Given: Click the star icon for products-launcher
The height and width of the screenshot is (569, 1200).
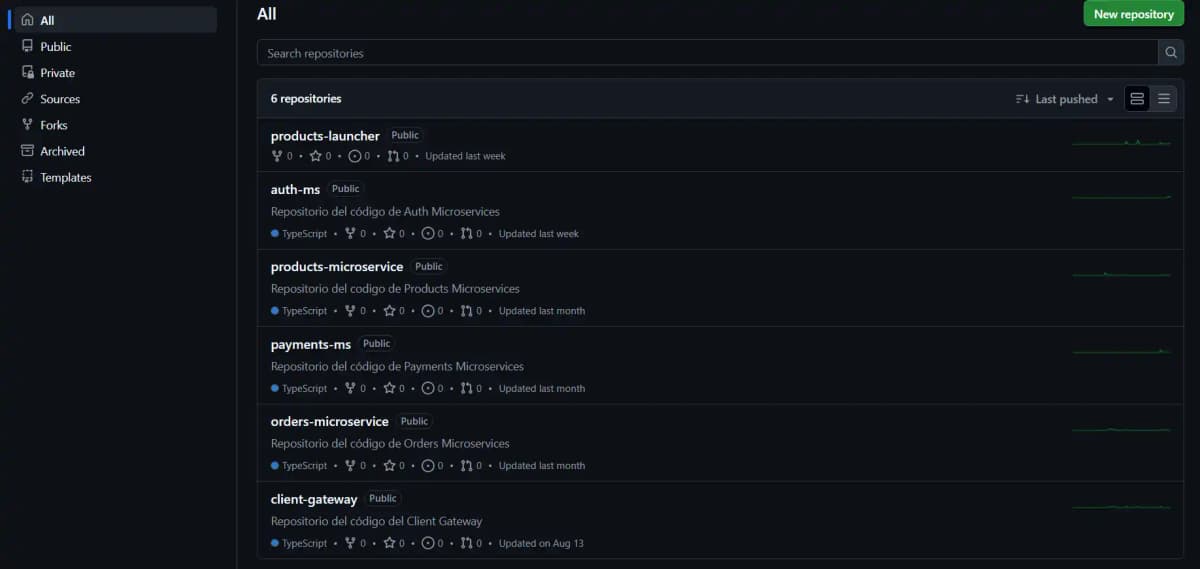Looking at the screenshot, I should [x=315, y=156].
